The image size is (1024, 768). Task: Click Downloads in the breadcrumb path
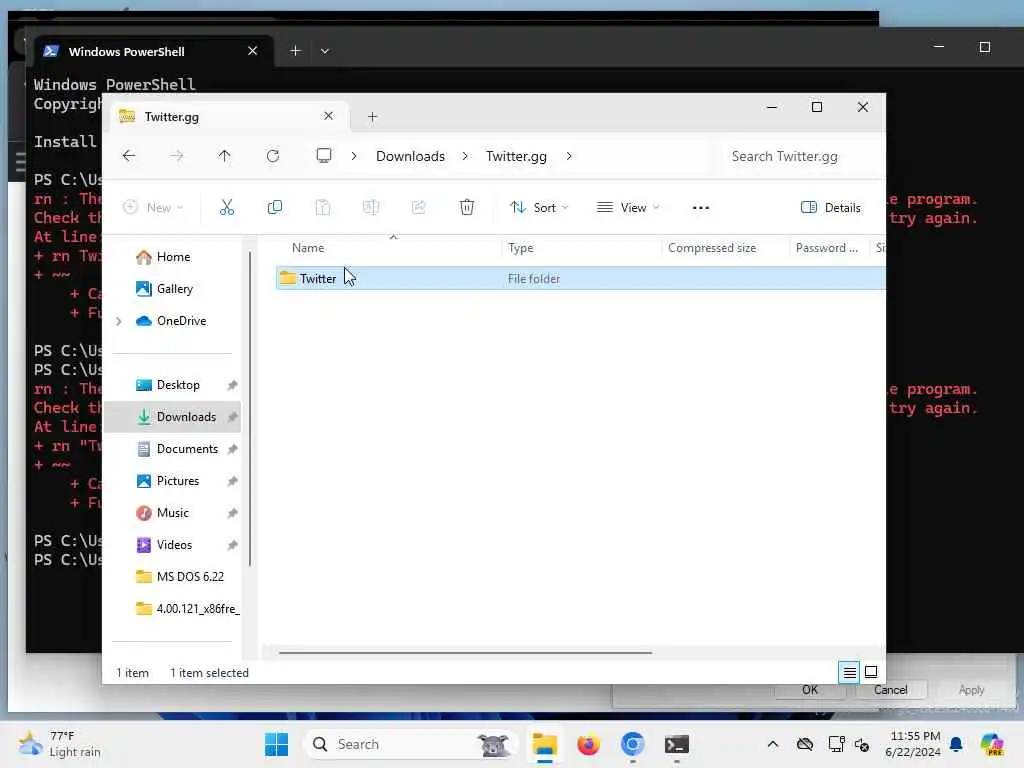click(x=410, y=156)
